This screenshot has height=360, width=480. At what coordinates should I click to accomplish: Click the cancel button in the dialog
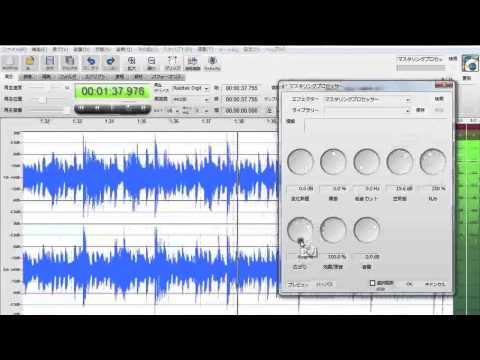[x=435, y=284]
